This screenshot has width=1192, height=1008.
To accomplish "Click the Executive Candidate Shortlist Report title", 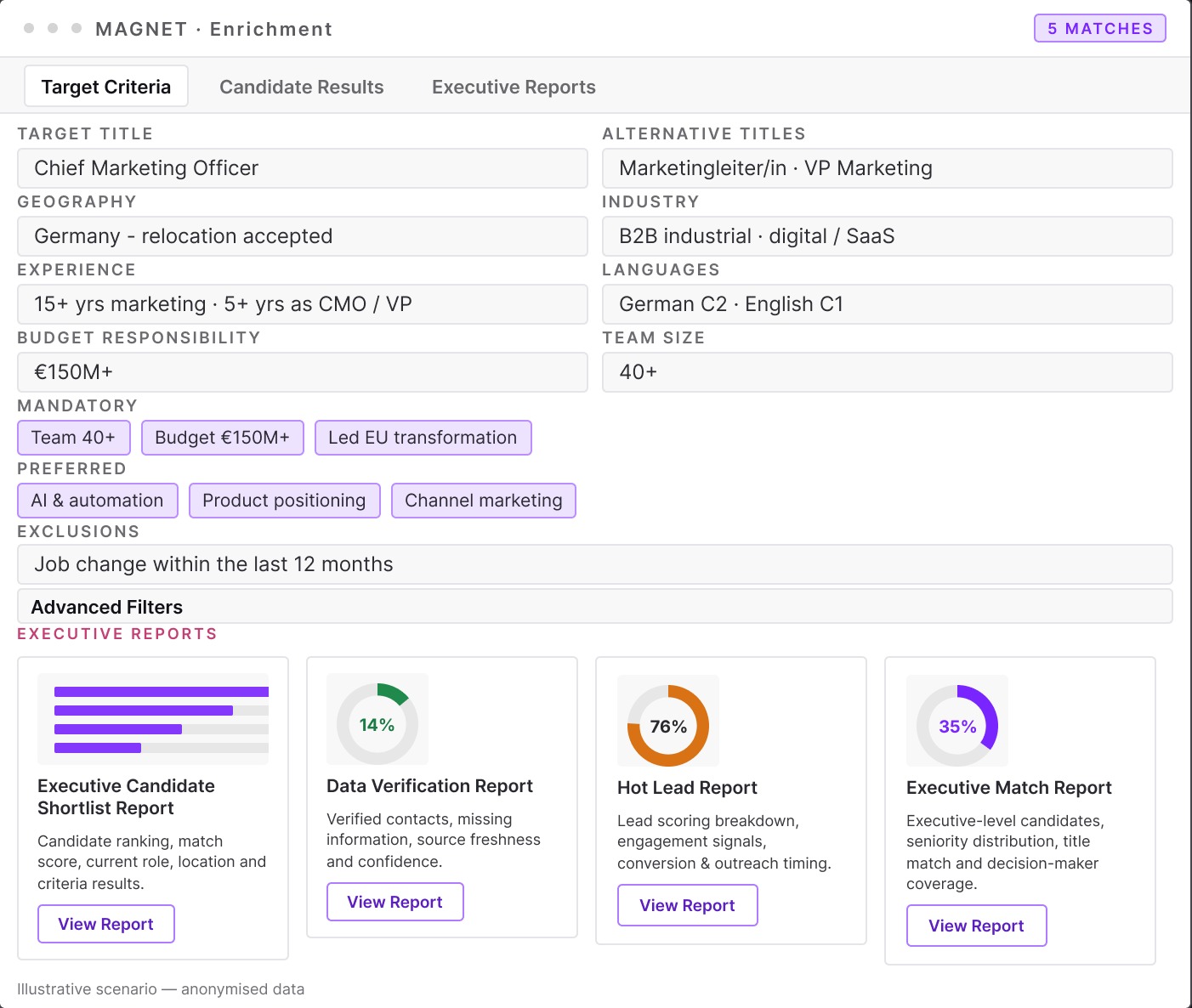I will click(x=126, y=797).
